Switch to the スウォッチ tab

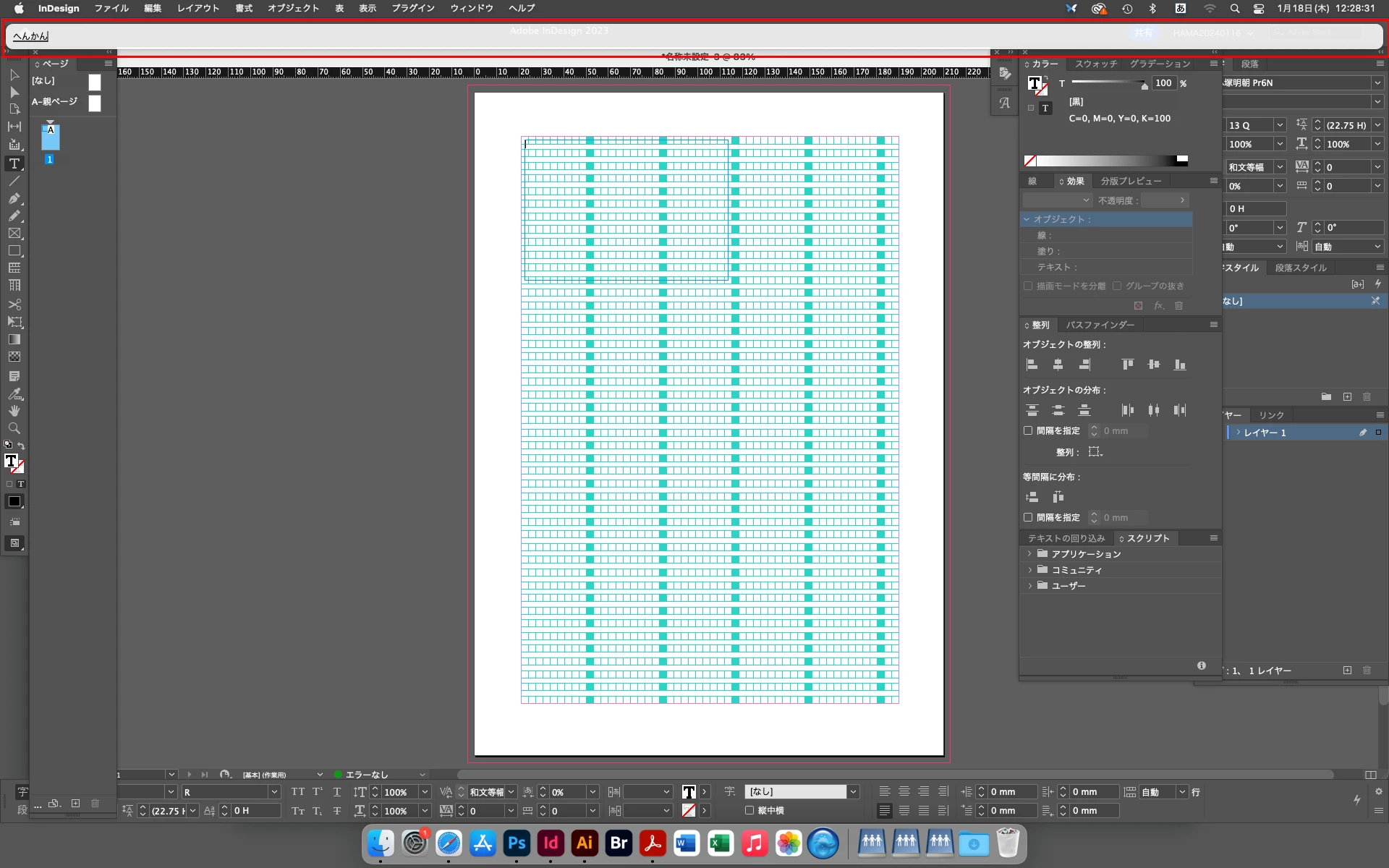[x=1095, y=64]
